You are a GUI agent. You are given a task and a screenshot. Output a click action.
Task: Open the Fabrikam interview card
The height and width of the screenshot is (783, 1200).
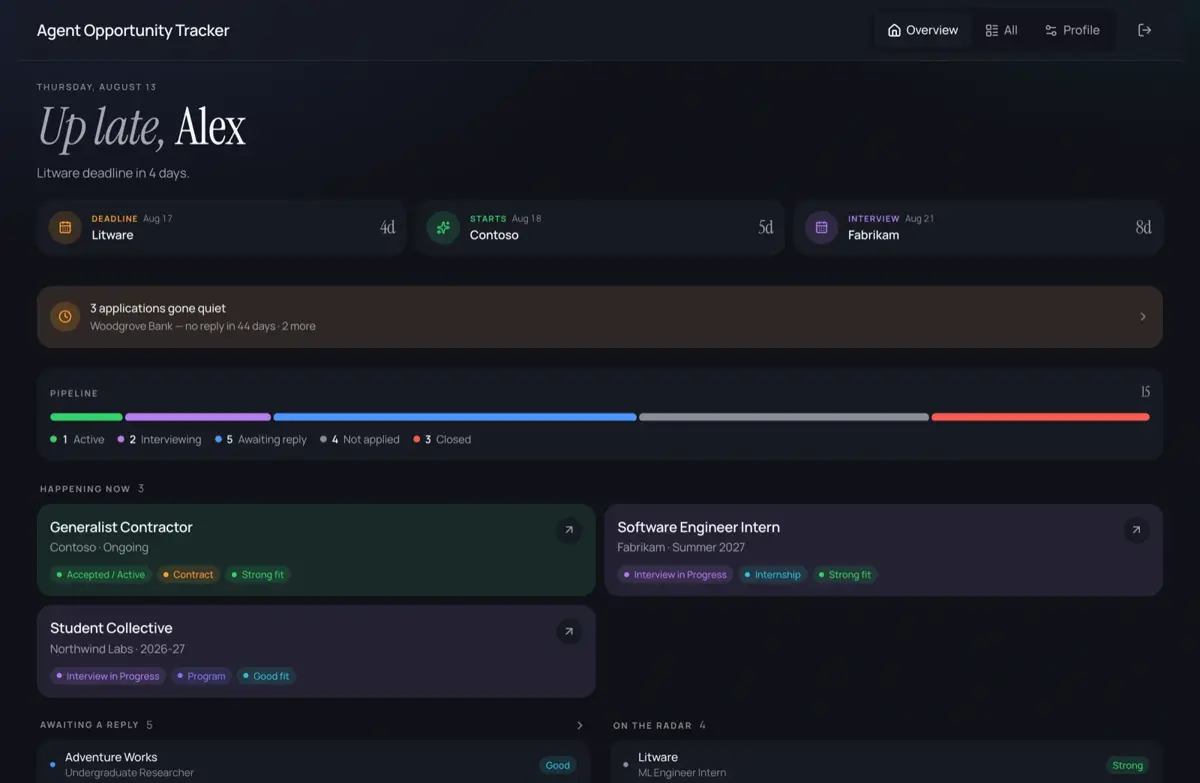pos(978,227)
